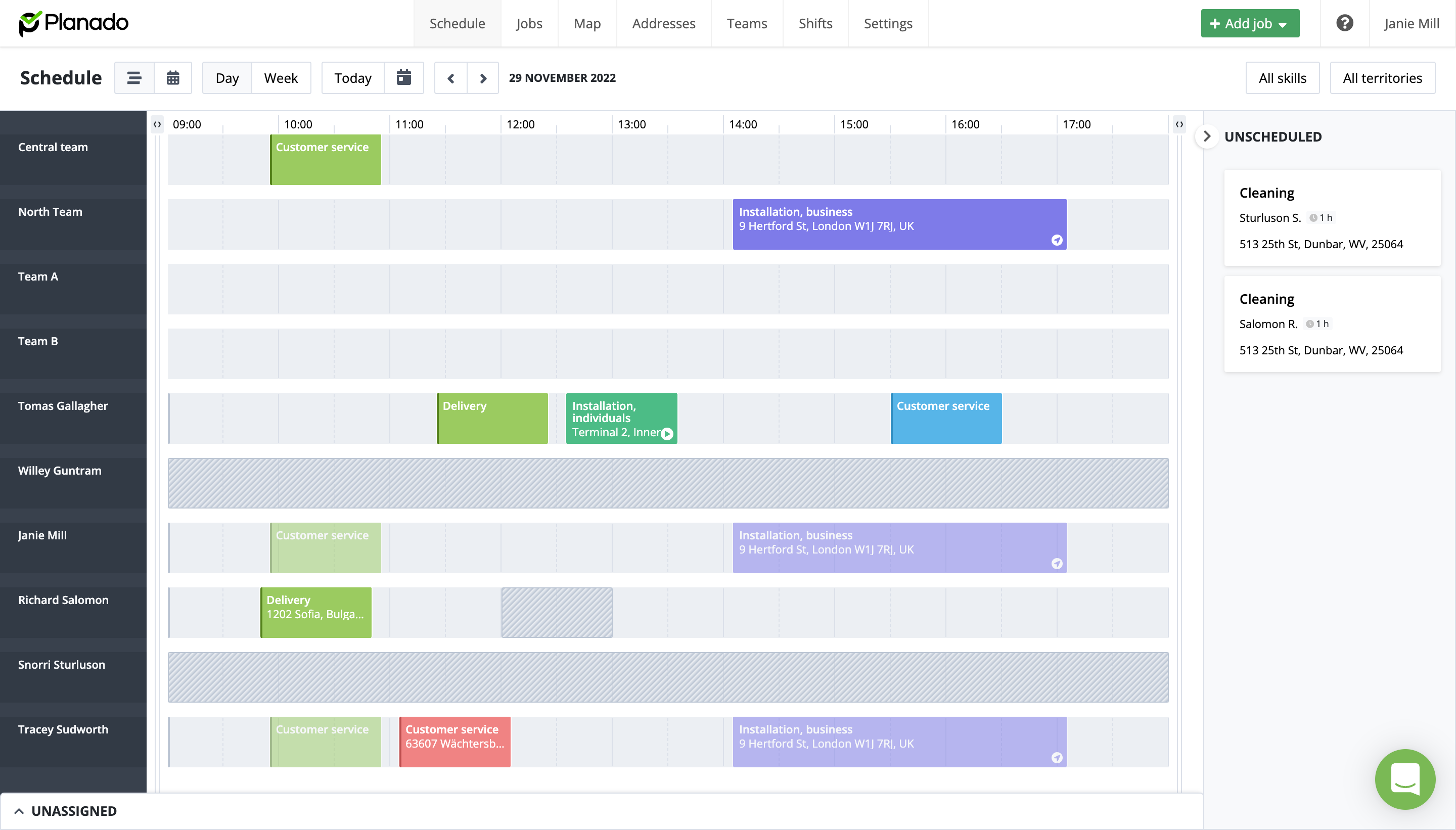This screenshot has width=1456, height=830.
Task: Open the Add job dropdown
Action: (1250, 23)
